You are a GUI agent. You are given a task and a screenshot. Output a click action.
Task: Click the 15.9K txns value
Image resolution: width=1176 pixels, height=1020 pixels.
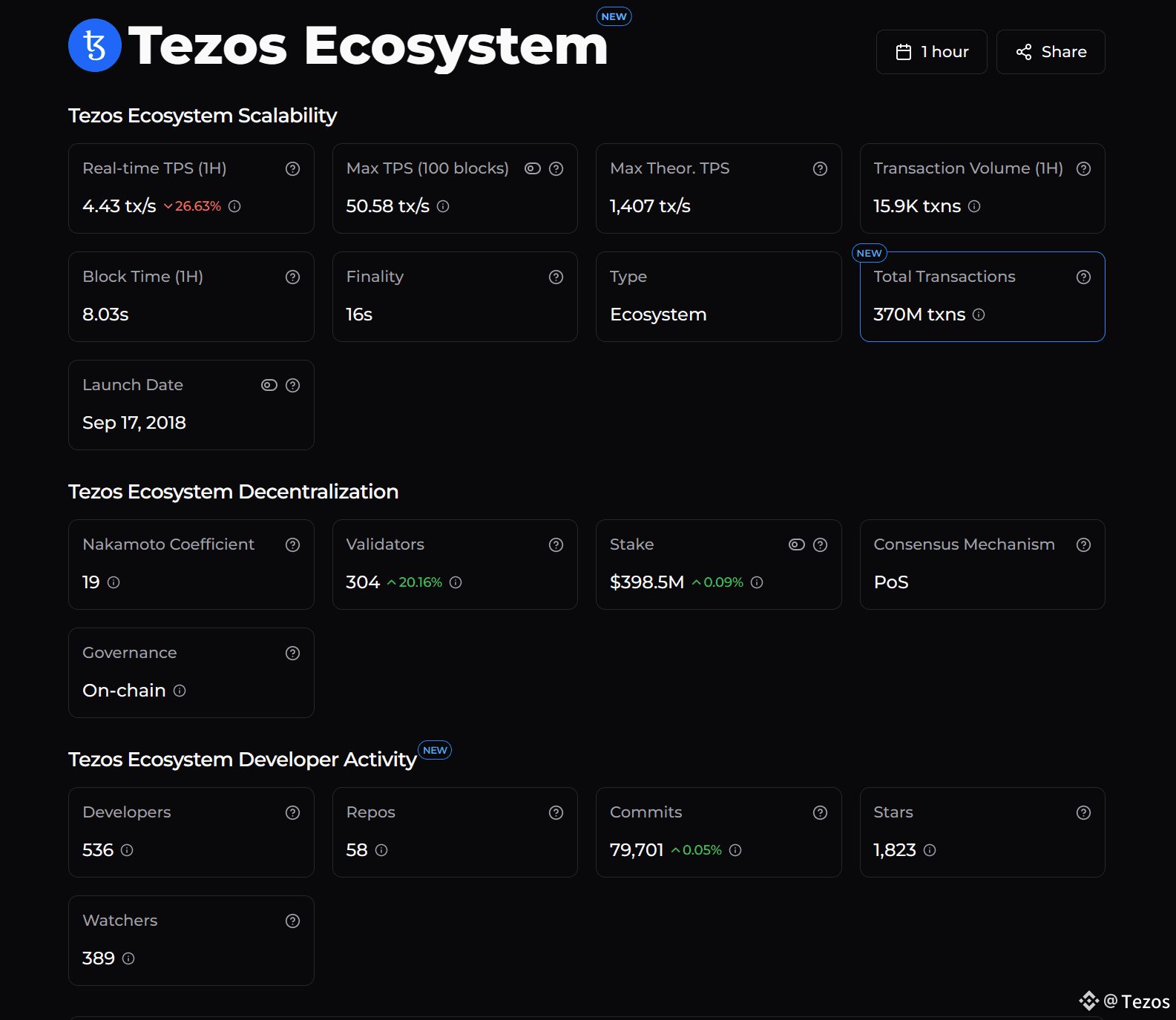click(917, 206)
